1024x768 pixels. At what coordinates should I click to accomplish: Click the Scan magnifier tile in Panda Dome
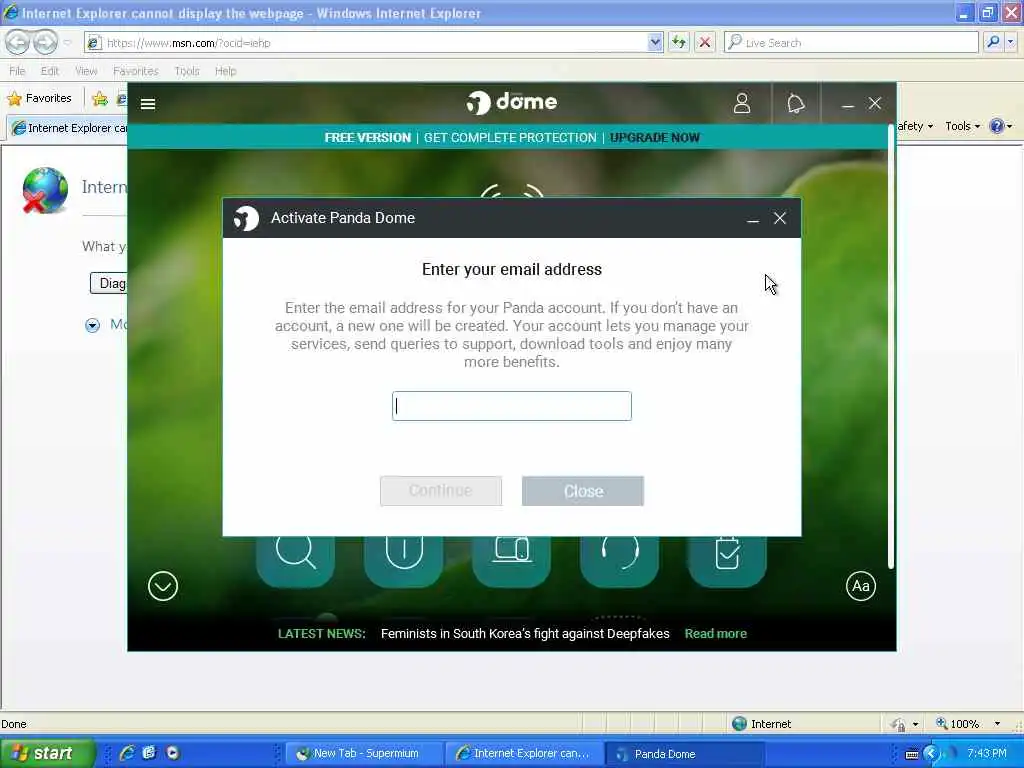pyautogui.click(x=295, y=560)
